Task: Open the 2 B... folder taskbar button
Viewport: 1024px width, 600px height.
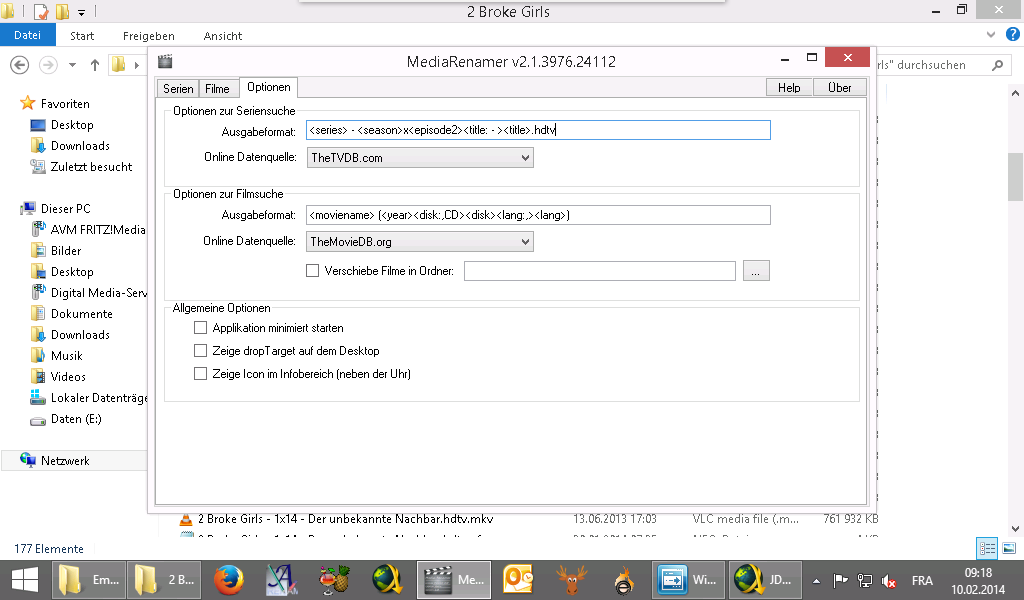Action: pos(163,580)
